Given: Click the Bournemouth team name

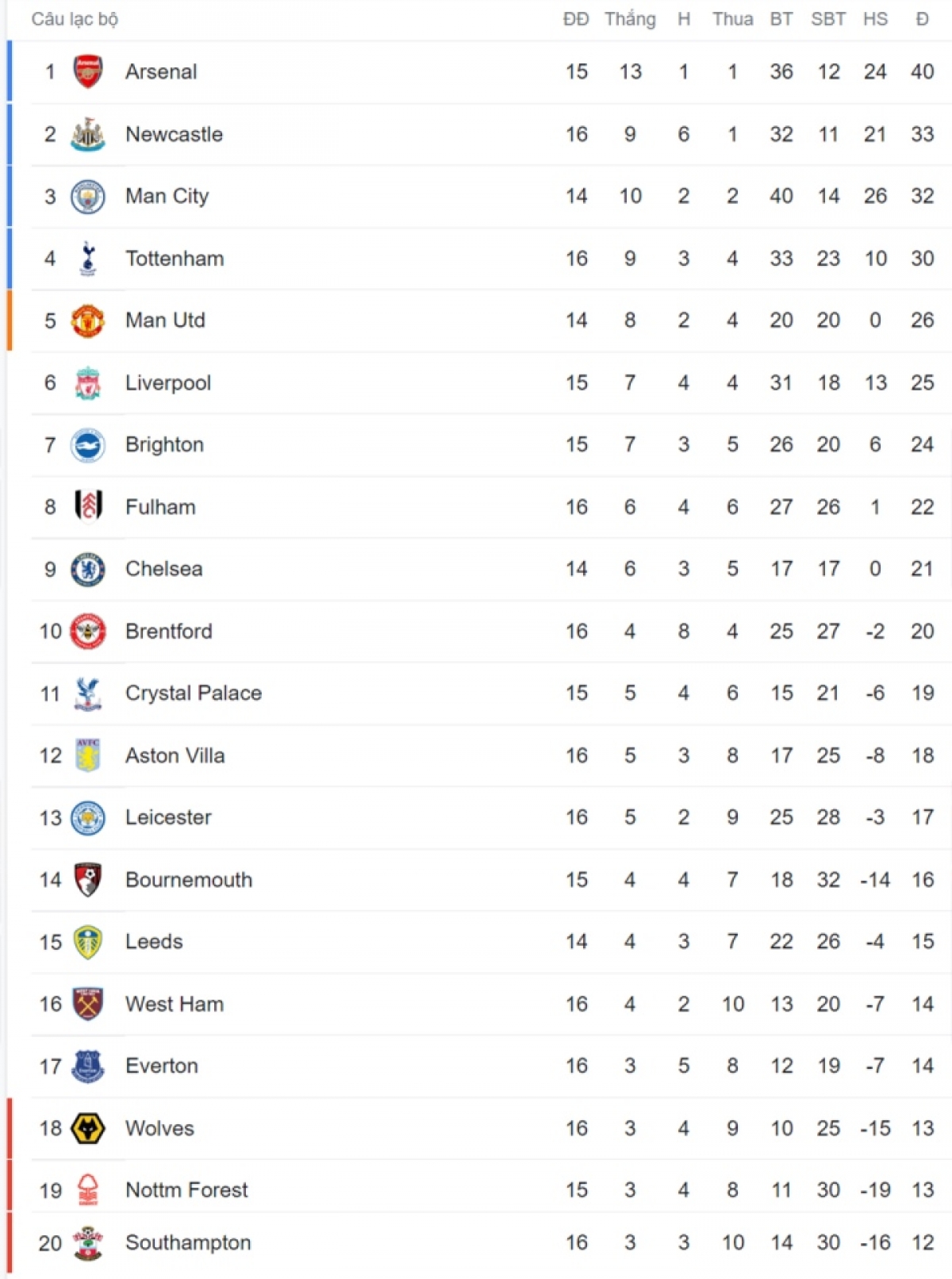Looking at the screenshot, I should click(189, 880).
